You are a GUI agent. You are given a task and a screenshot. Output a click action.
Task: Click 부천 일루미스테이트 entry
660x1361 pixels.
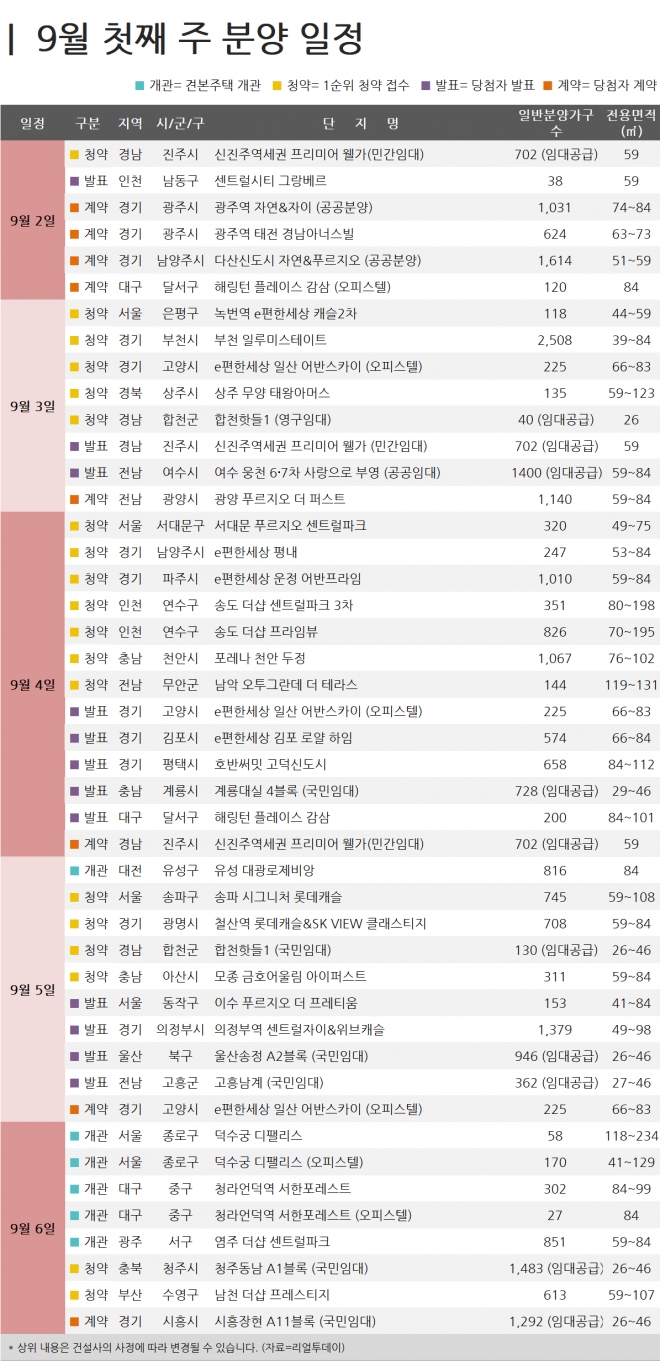tap(272, 340)
